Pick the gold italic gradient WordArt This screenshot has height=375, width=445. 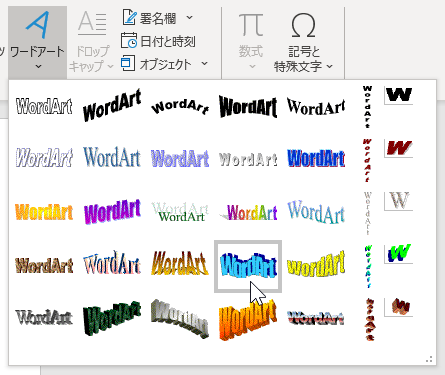(180, 263)
